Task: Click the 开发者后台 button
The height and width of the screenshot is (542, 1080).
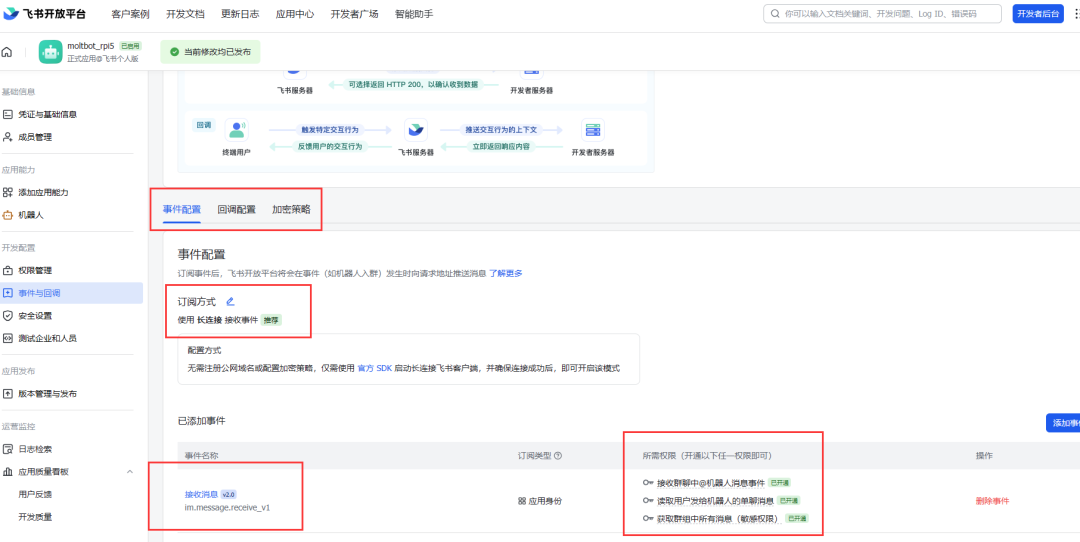Action: pyautogui.click(x=1038, y=14)
